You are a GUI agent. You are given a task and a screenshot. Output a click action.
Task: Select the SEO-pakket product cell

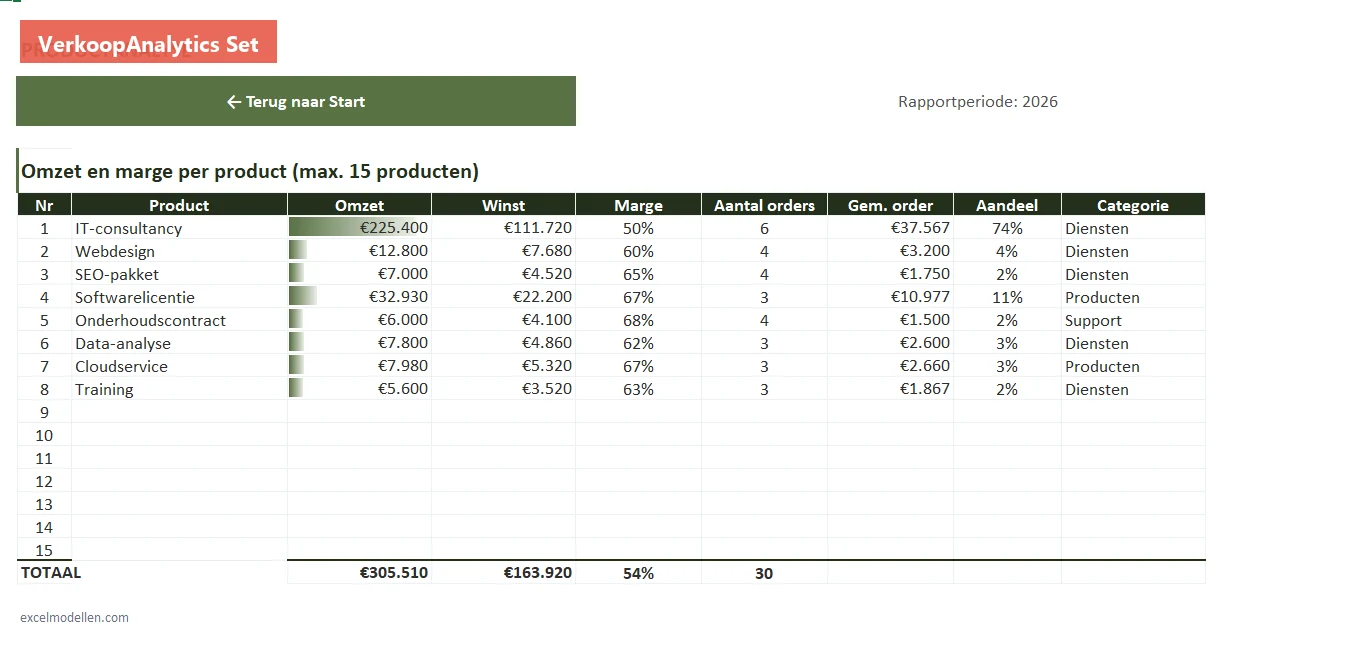tap(179, 274)
